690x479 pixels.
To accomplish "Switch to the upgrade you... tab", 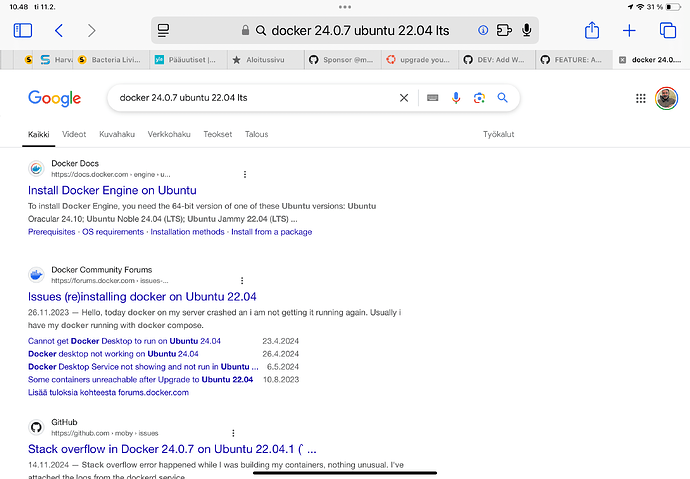I will click(x=420, y=60).
